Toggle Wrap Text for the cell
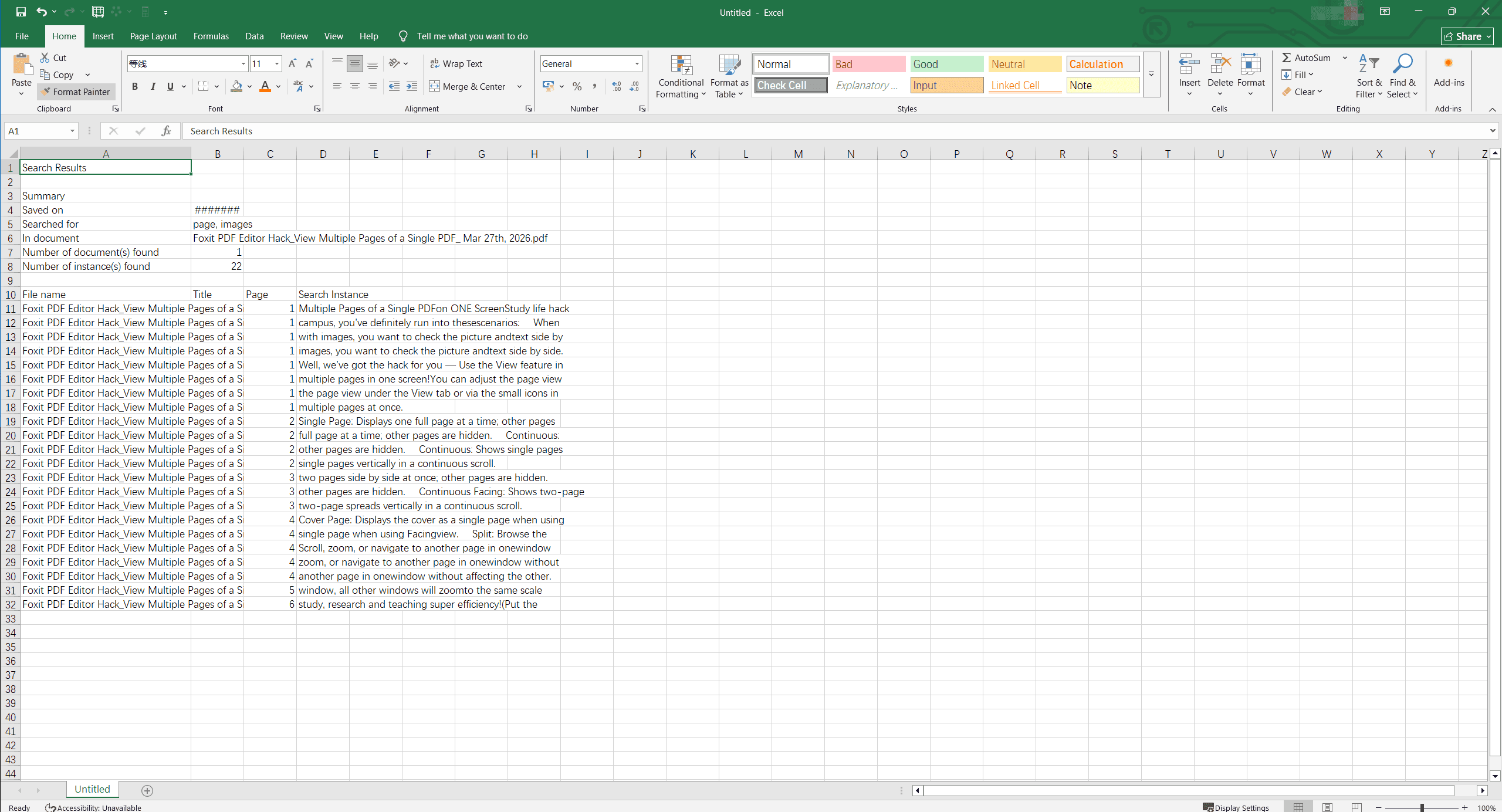1502x812 pixels. 456,63
